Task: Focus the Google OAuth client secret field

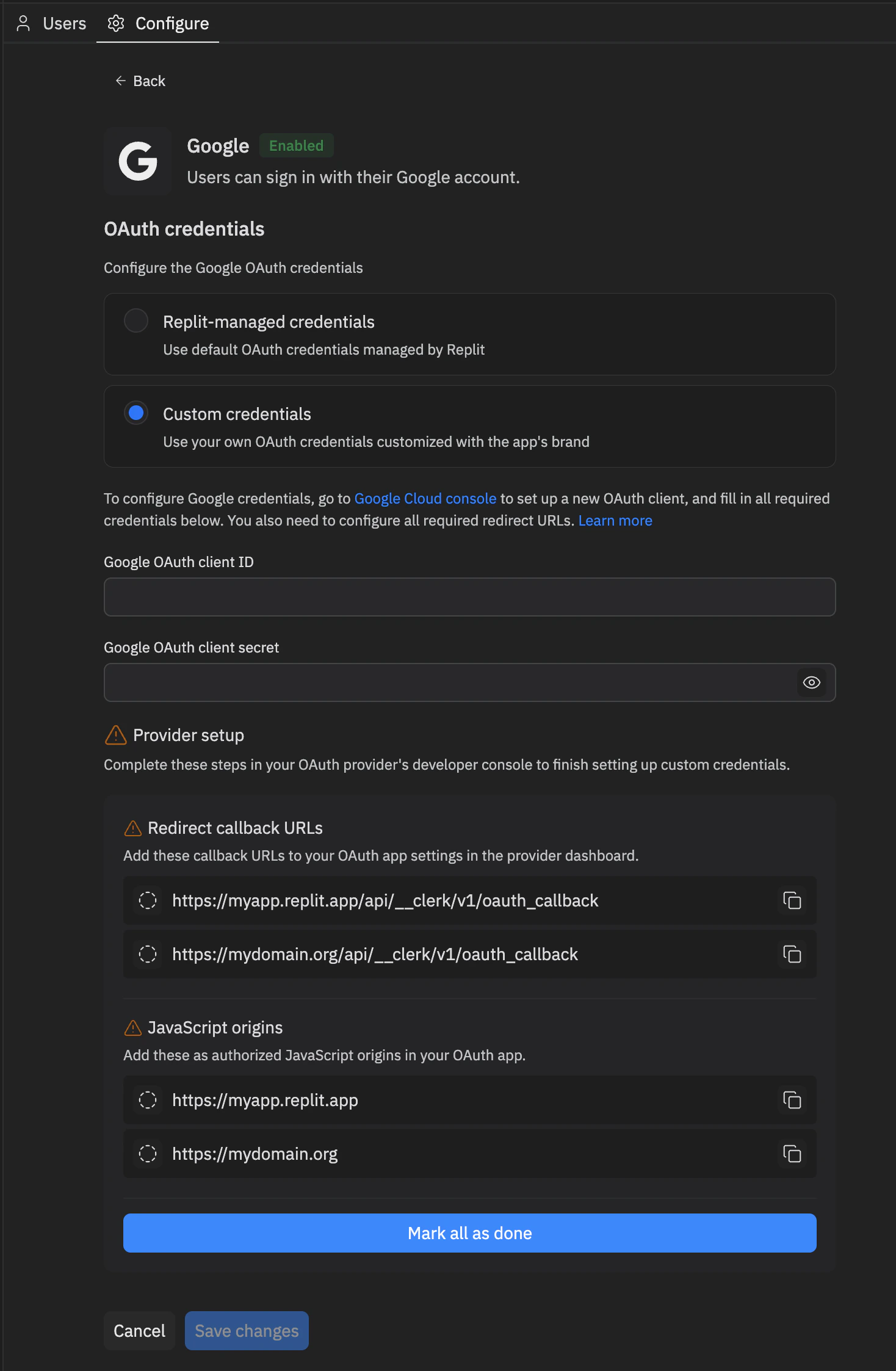Action: (469, 682)
